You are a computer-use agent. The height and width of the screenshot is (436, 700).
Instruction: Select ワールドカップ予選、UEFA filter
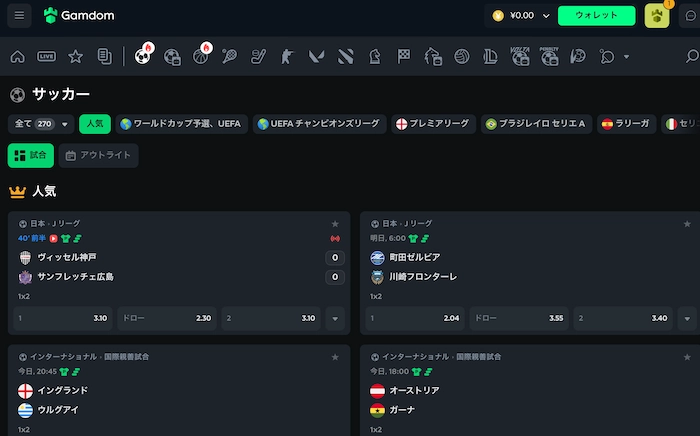coord(181,124)
